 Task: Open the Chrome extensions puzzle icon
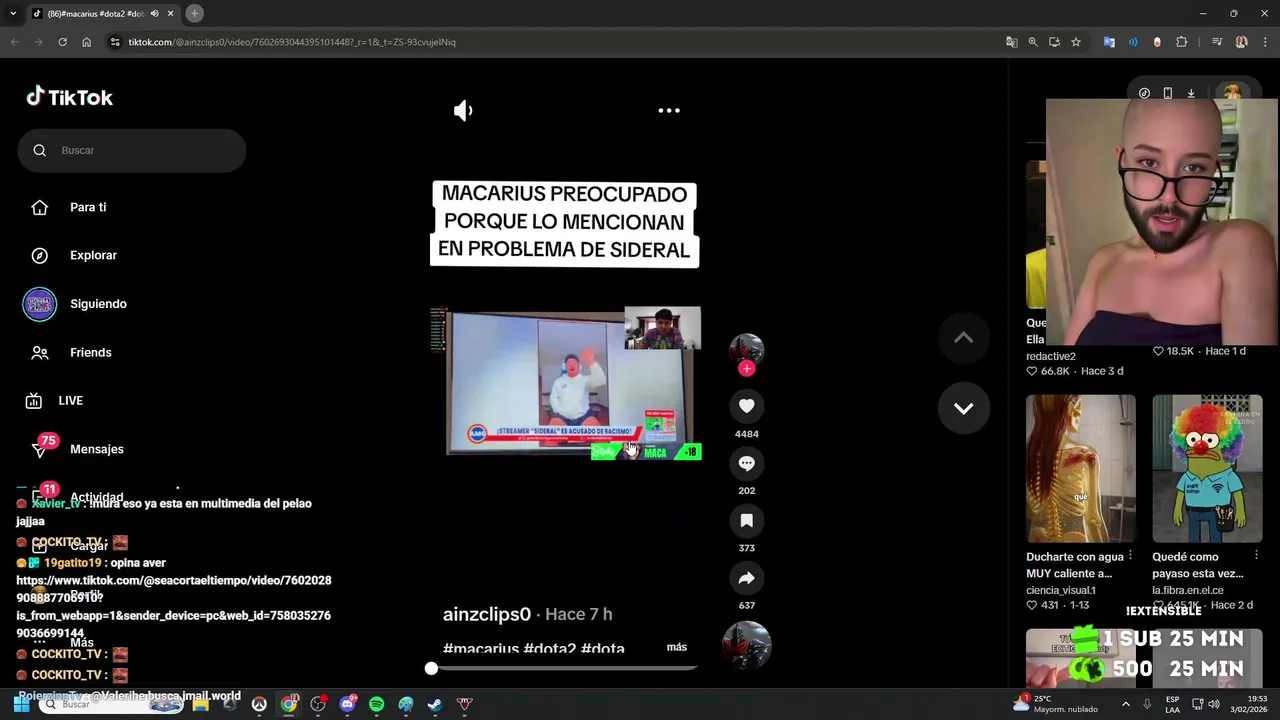(x=1182, y=42)
